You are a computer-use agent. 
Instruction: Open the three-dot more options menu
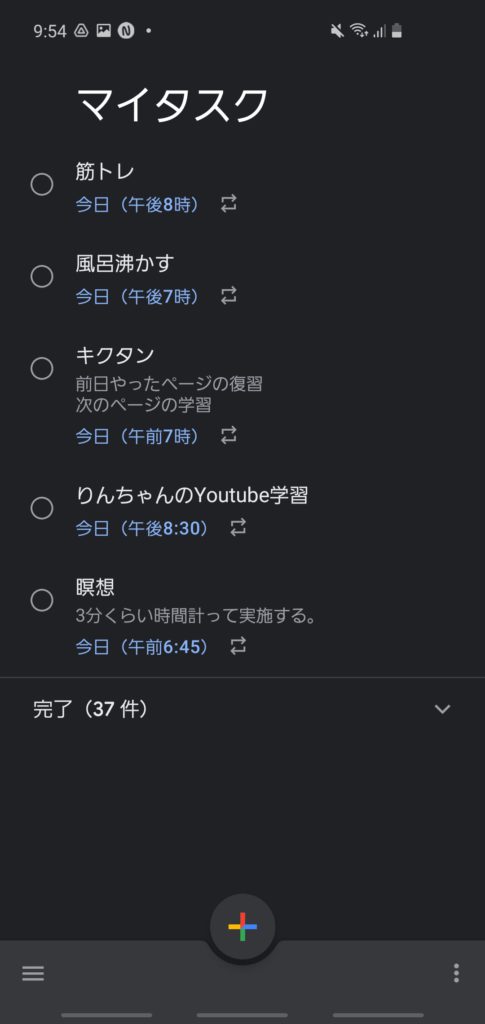[x=456, y=973]
